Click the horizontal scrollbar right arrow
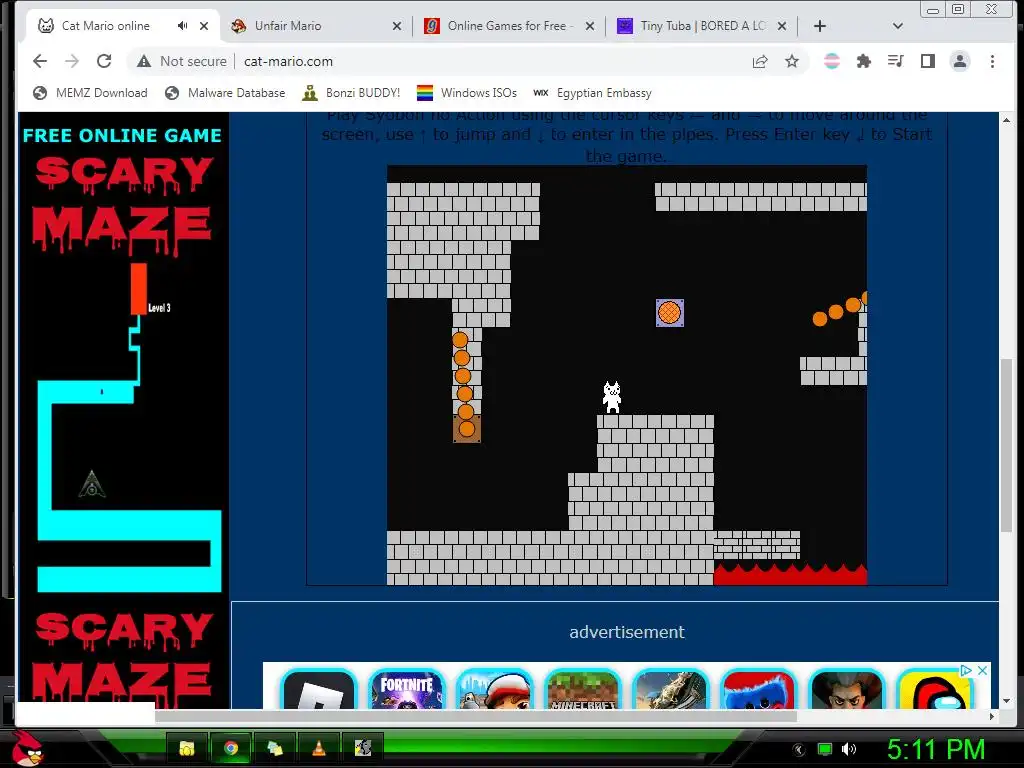 pyautogui.click(x=992, y=716)
